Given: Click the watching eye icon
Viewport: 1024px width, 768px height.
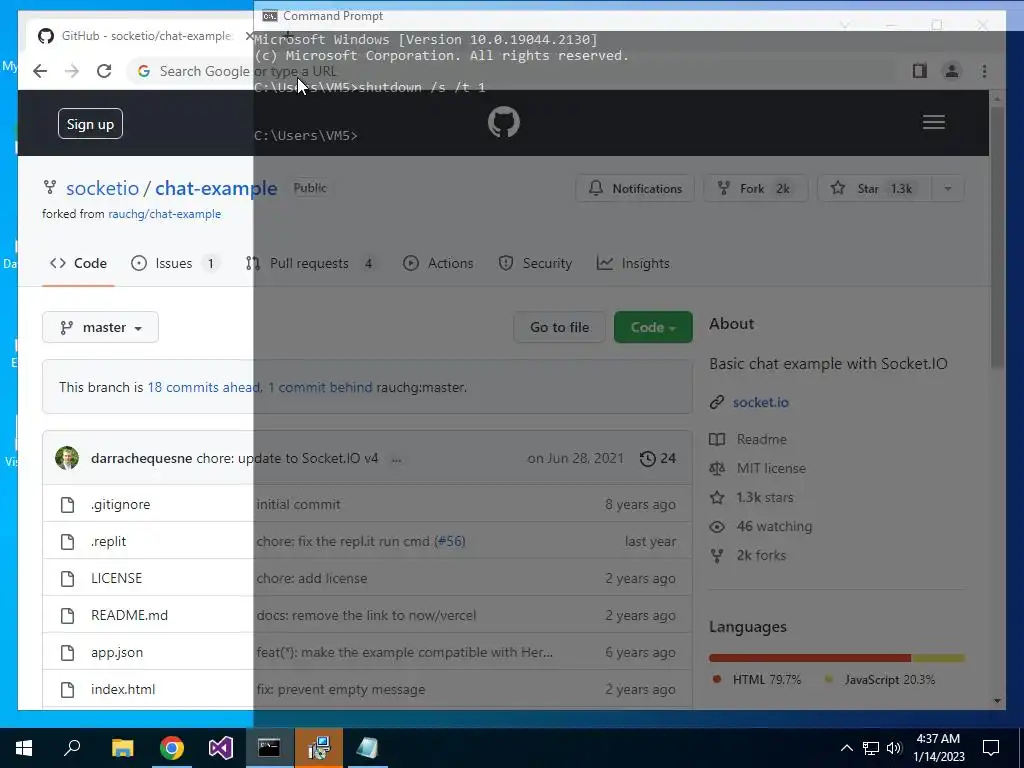Looking at the screenshot, I should pos(716,526).
